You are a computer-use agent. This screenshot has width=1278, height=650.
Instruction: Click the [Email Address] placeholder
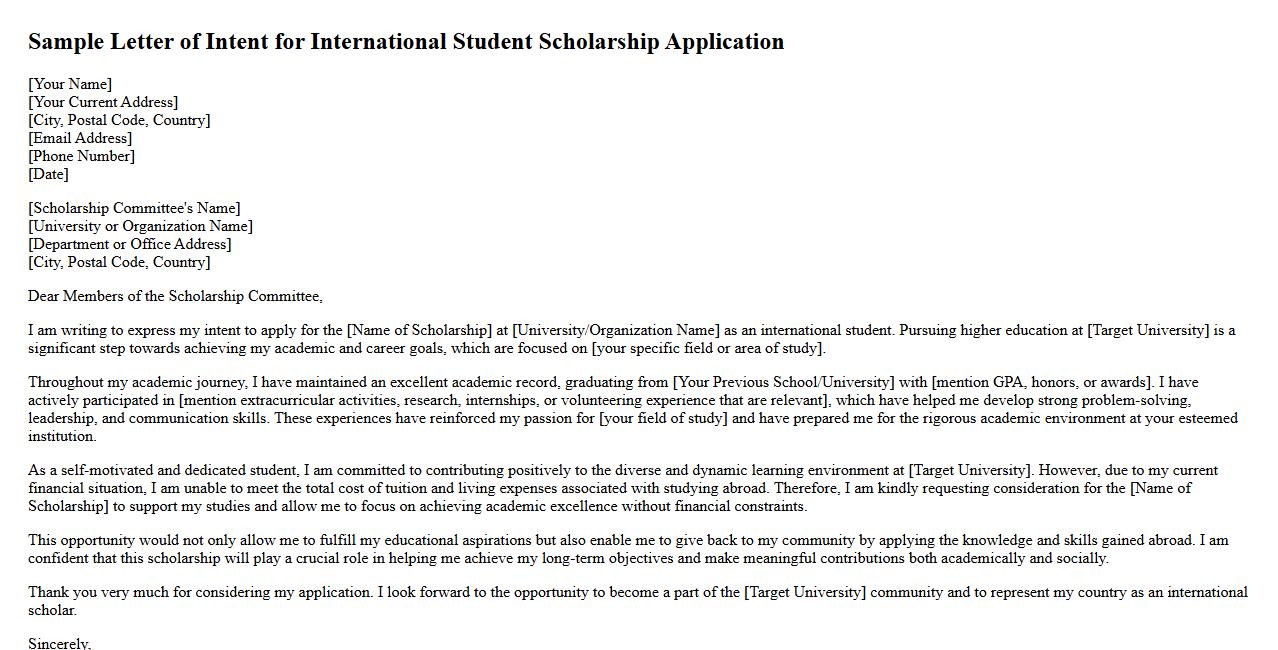click(x=80, y=138)
